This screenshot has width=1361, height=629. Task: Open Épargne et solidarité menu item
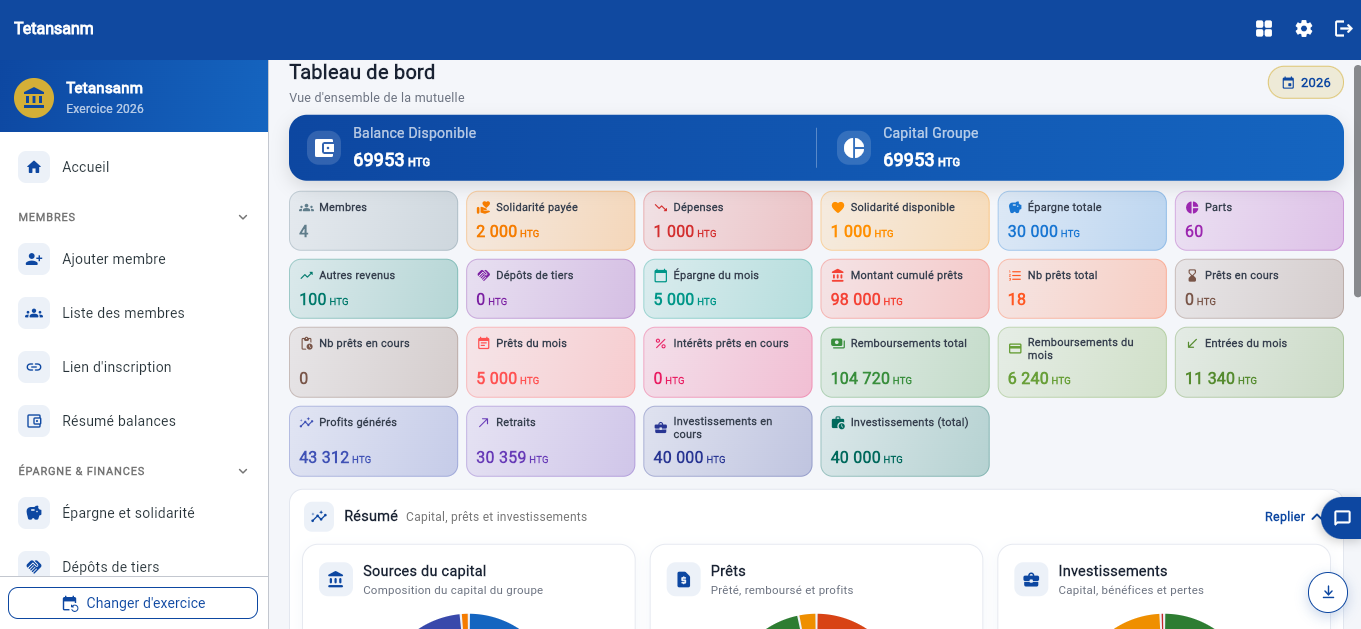point(134,513)
